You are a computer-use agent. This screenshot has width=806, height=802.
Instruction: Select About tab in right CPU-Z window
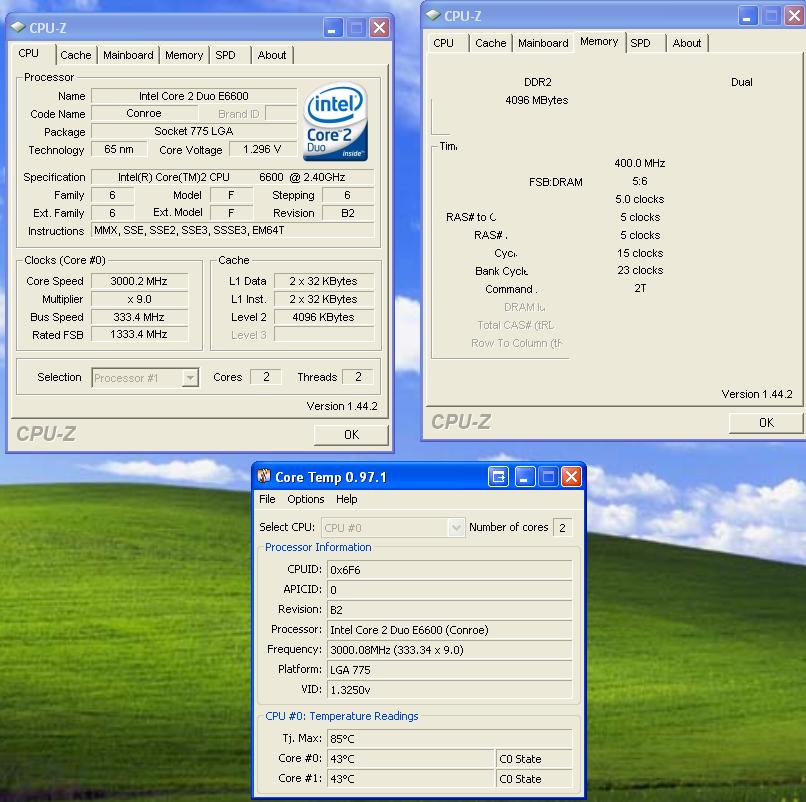(687, 43)
